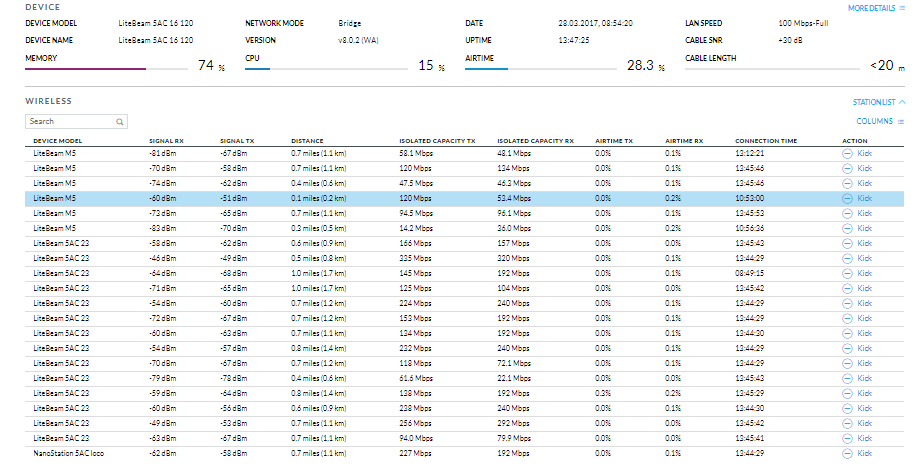The width and height of the screenshot is (923, 471).
Task: Click the Memory usage bar
Action: pyautogui.click(x=106, y=69)
